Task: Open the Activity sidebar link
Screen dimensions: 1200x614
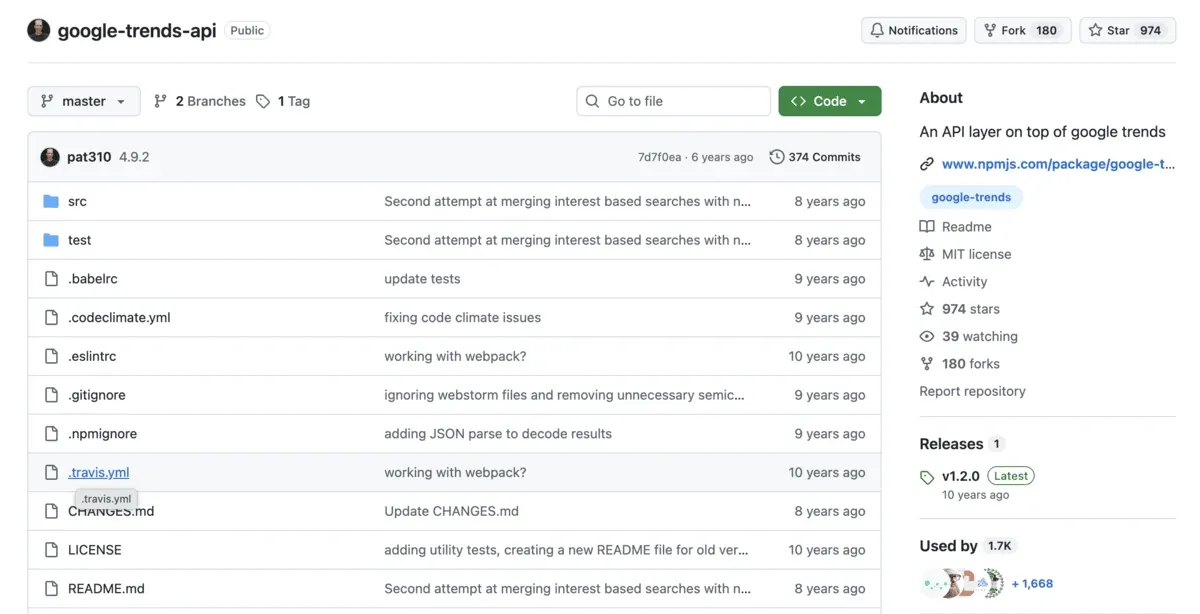Action: click(x=964, y=282)
